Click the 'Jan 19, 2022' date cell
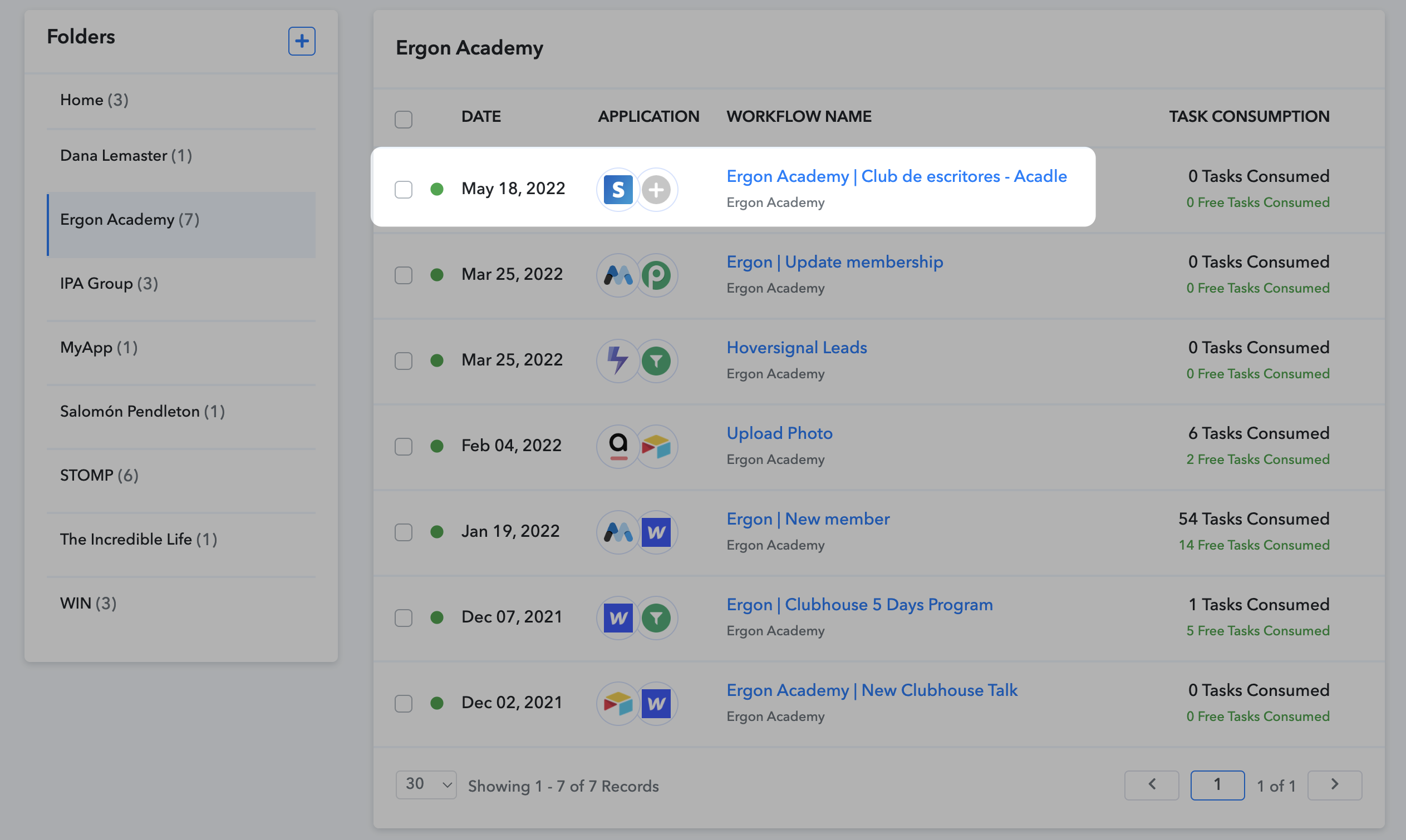The height and width of the screenshot is (840, 1406). [510, 531]
